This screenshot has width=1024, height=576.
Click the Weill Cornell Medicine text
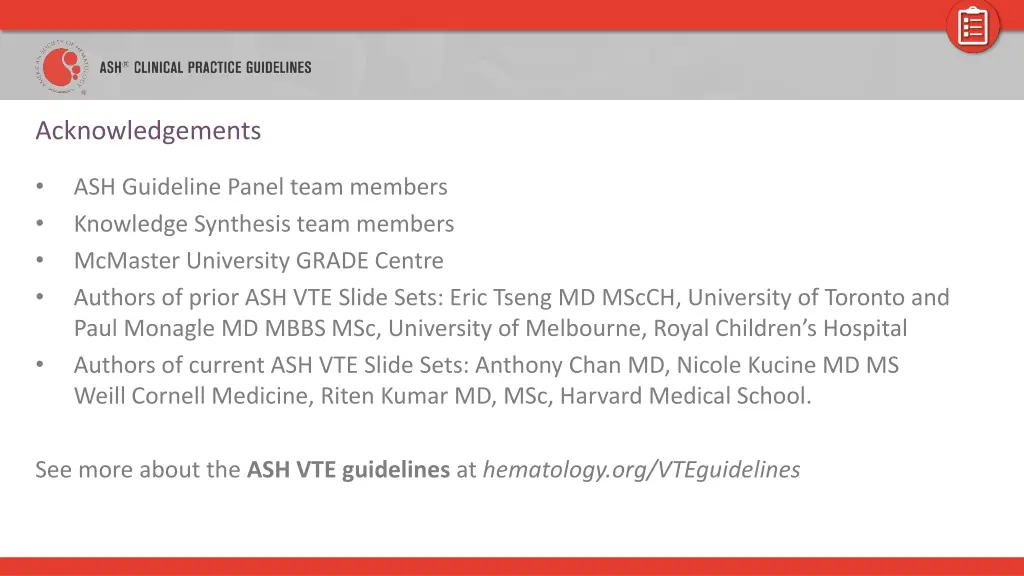tap(191, 396)
